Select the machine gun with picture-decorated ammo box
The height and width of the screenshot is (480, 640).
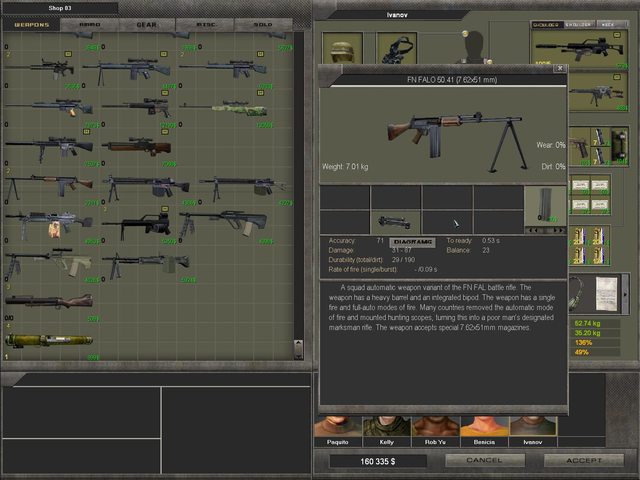click(x=50, y=224)
